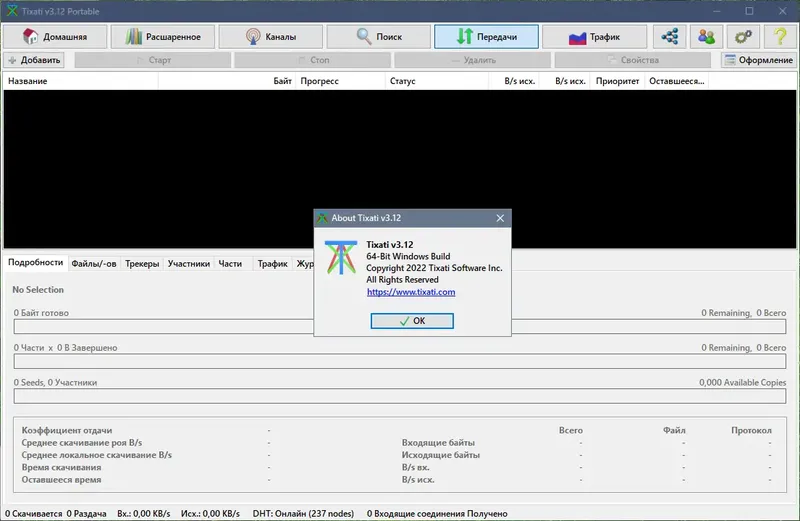Sort by the Приоритет column header
800x521 pixels.
(617, 81)
